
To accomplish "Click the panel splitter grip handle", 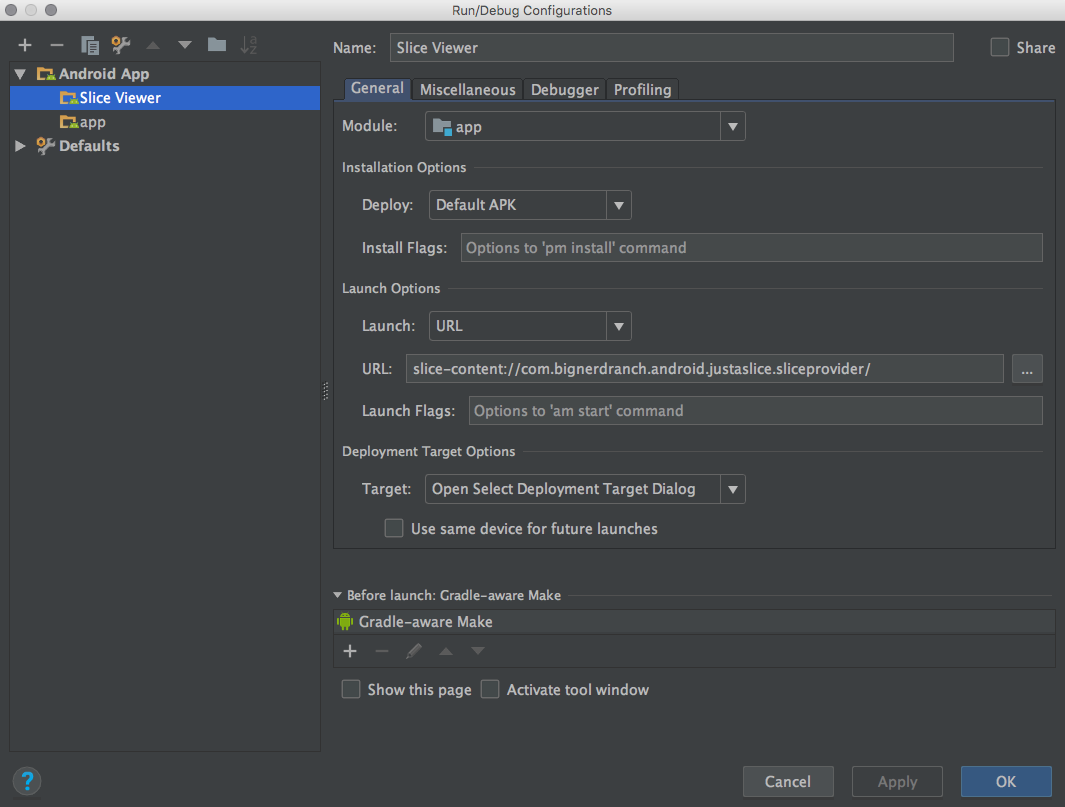I will (325, 391).
